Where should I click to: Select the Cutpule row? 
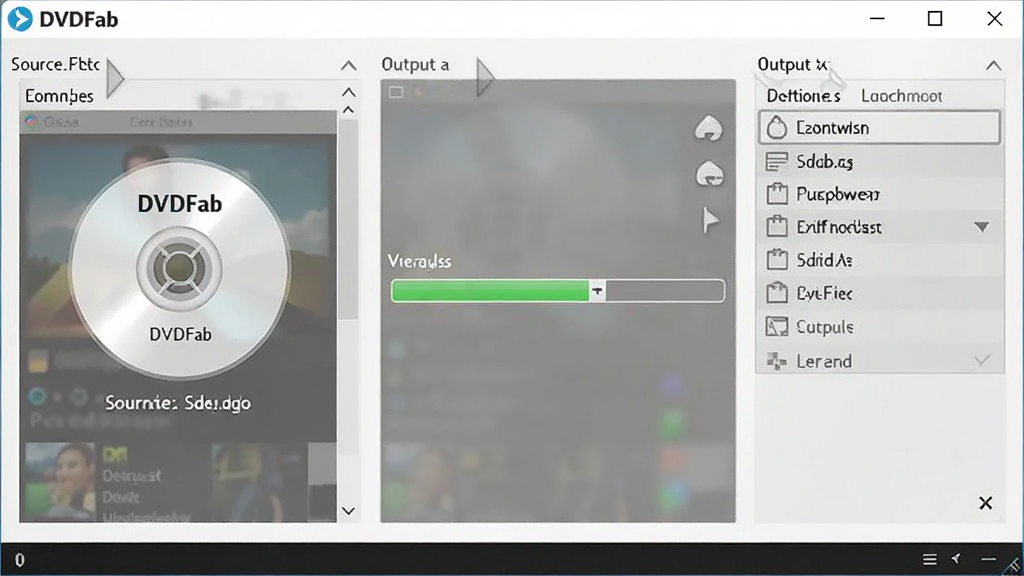[879, 327]
